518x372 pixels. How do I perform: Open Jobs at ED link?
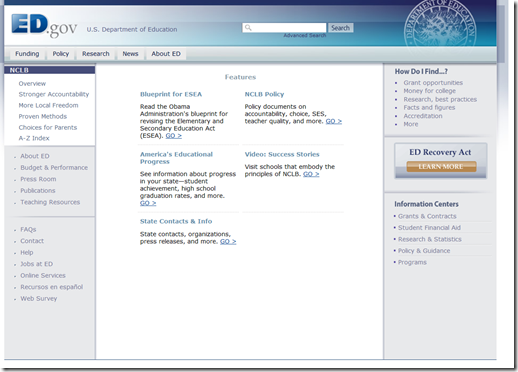36,264
